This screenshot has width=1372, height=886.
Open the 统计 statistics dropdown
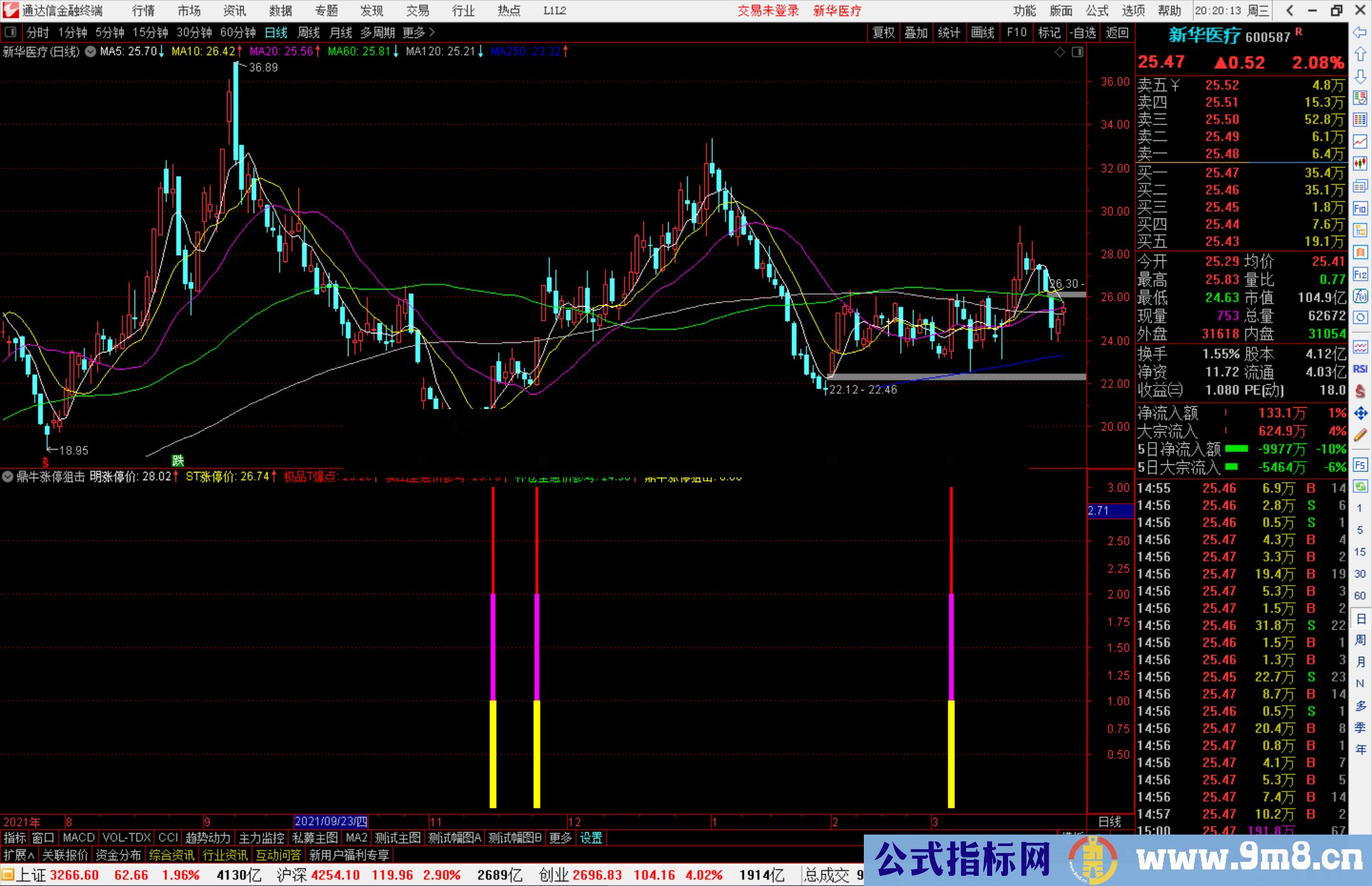(x=950, y=32)
